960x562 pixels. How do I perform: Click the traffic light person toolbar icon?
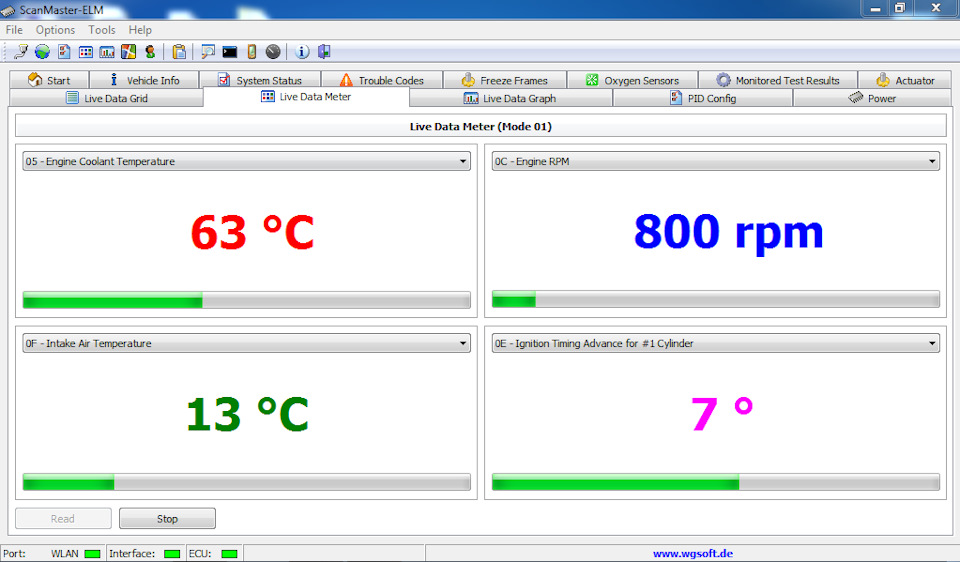[x=150, y=52]
